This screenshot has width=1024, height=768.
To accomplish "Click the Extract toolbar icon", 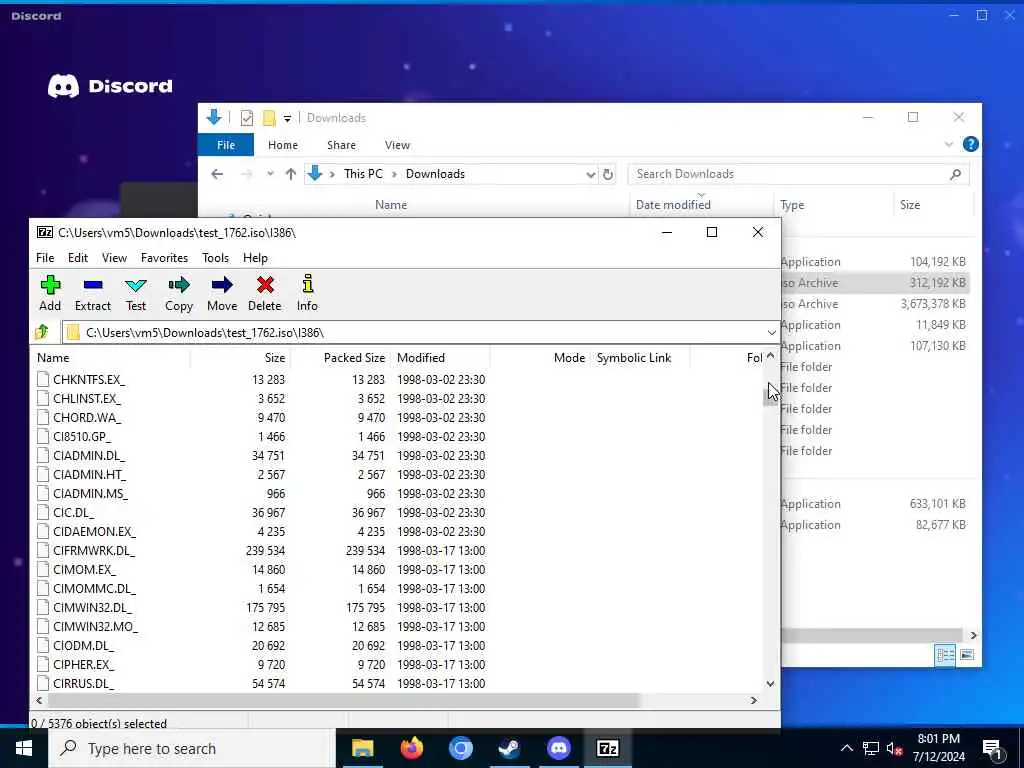I will click(93, 293).
